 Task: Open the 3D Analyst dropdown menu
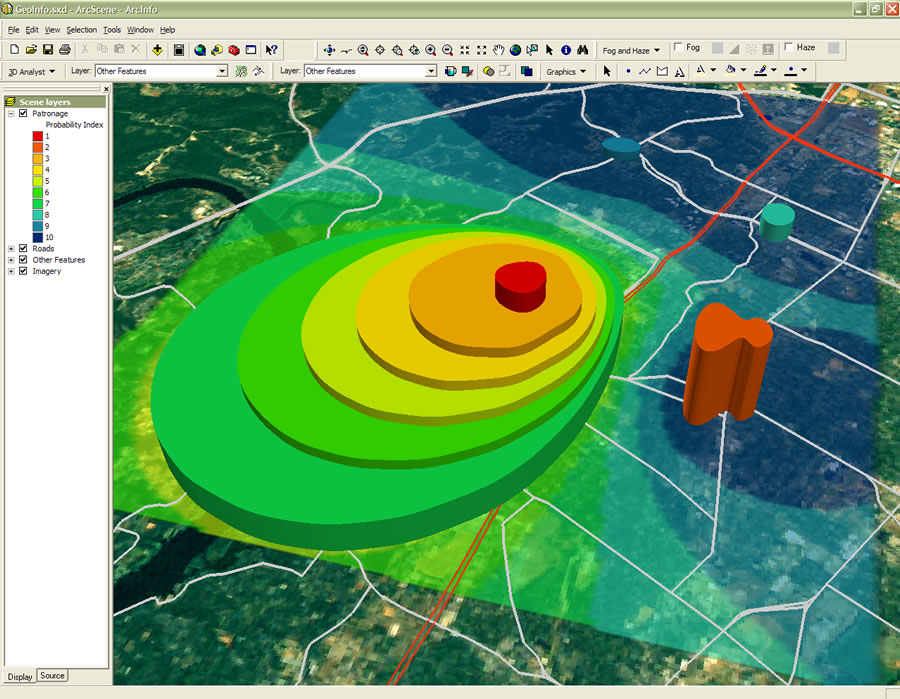click(x=32, y=72)
